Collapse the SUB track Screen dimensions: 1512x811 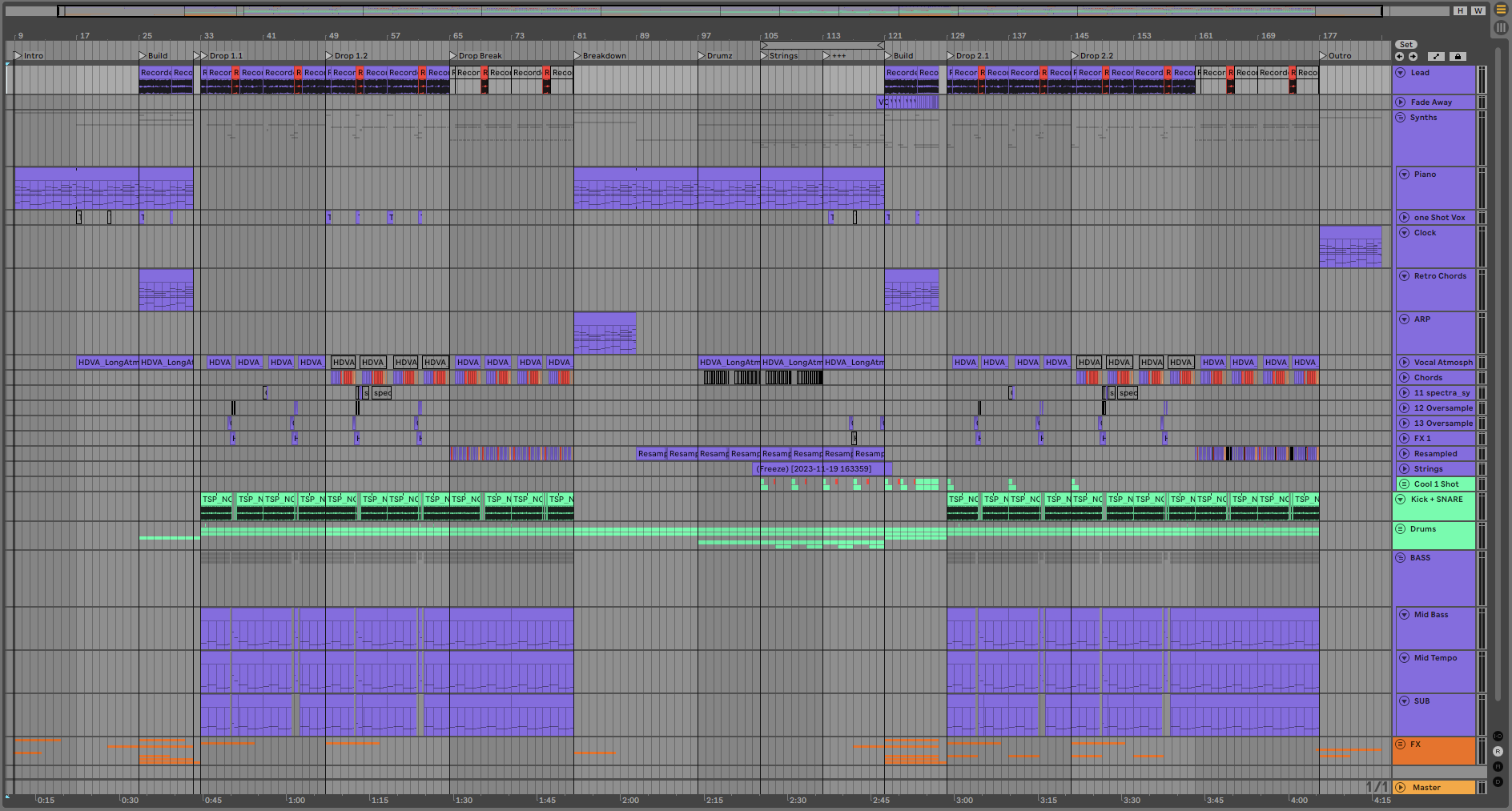[1404, 701]
